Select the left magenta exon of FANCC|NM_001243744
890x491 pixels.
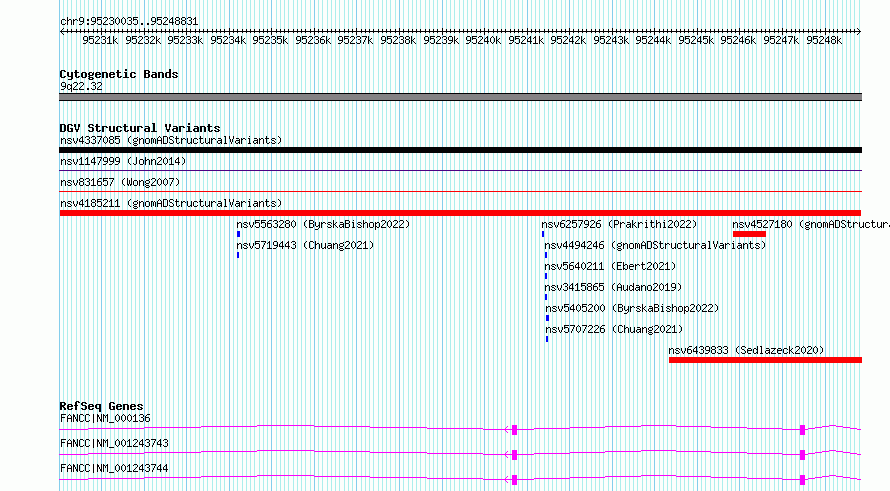[515, 480]
